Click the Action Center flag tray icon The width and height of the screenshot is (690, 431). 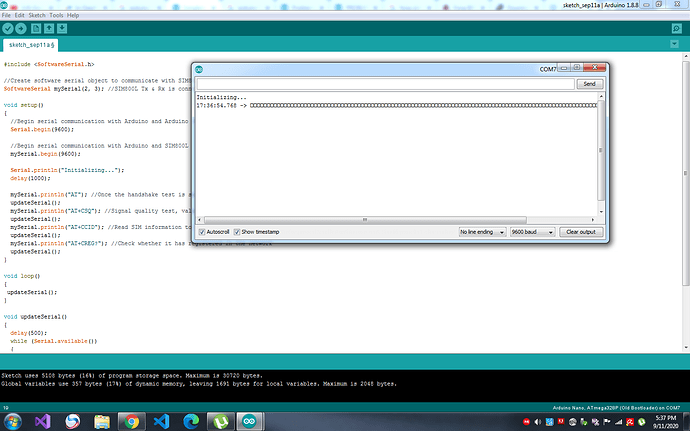607,422
